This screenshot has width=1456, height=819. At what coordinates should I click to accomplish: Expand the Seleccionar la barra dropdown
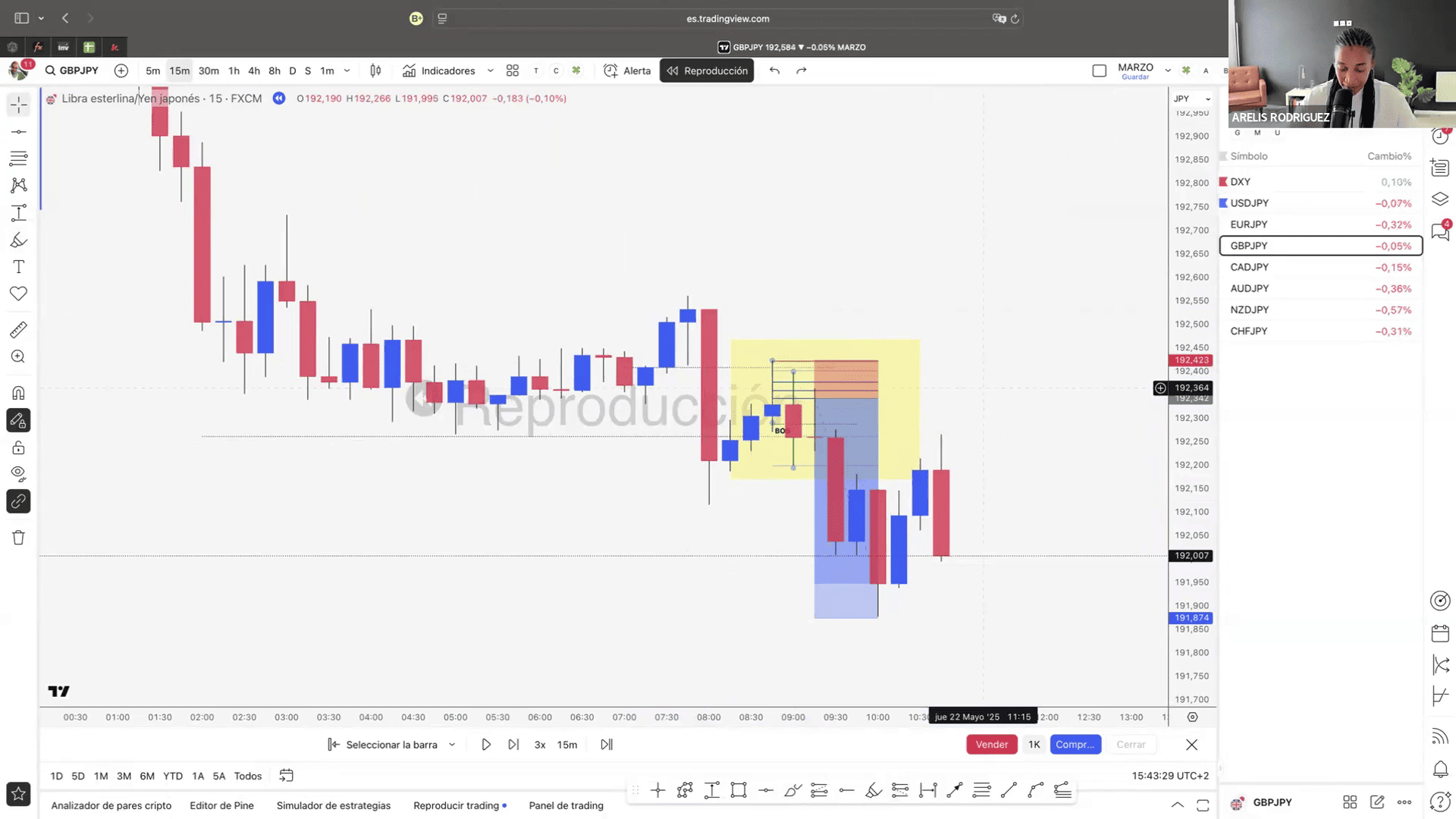[x=452, y=745]
